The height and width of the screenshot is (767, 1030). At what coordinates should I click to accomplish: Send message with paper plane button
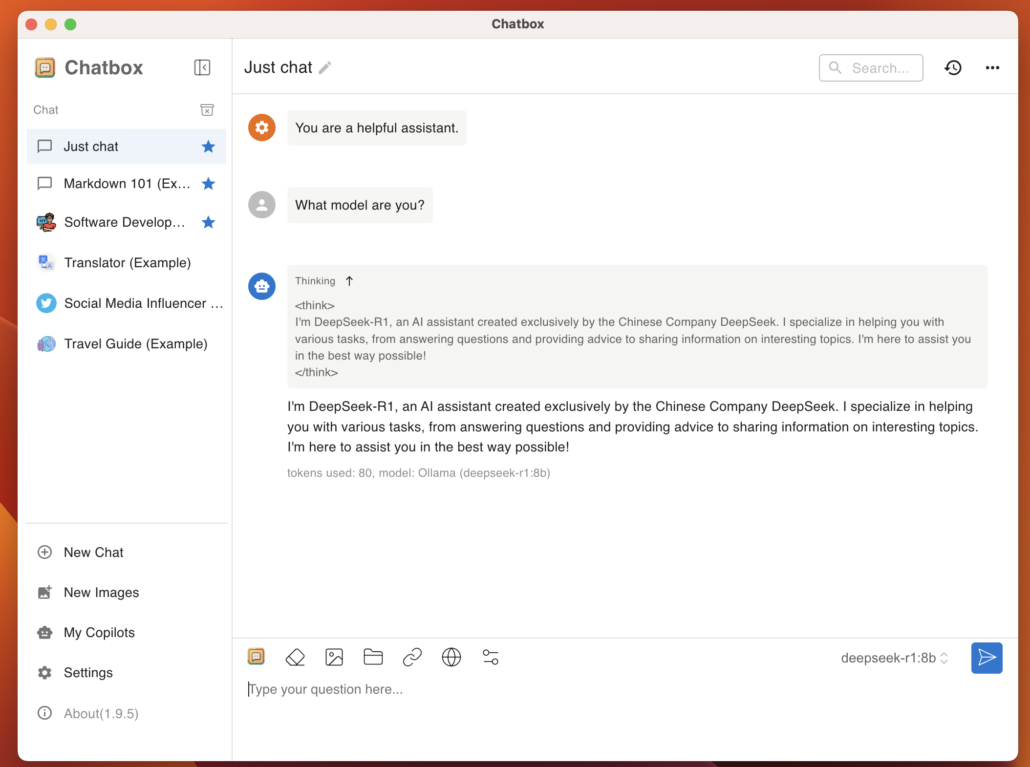[987, 658]
